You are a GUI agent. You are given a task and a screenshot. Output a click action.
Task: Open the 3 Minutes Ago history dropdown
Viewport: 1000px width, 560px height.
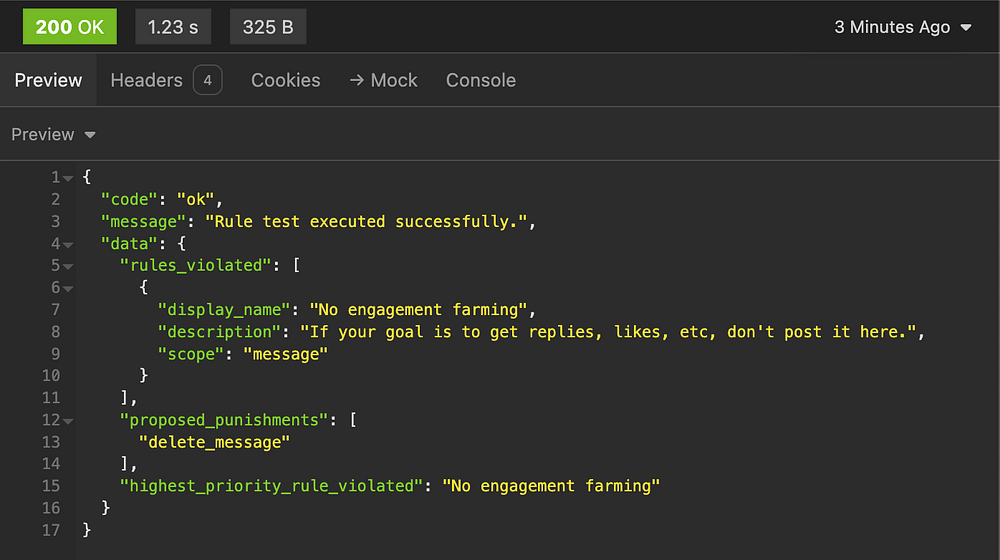(903, 27)
